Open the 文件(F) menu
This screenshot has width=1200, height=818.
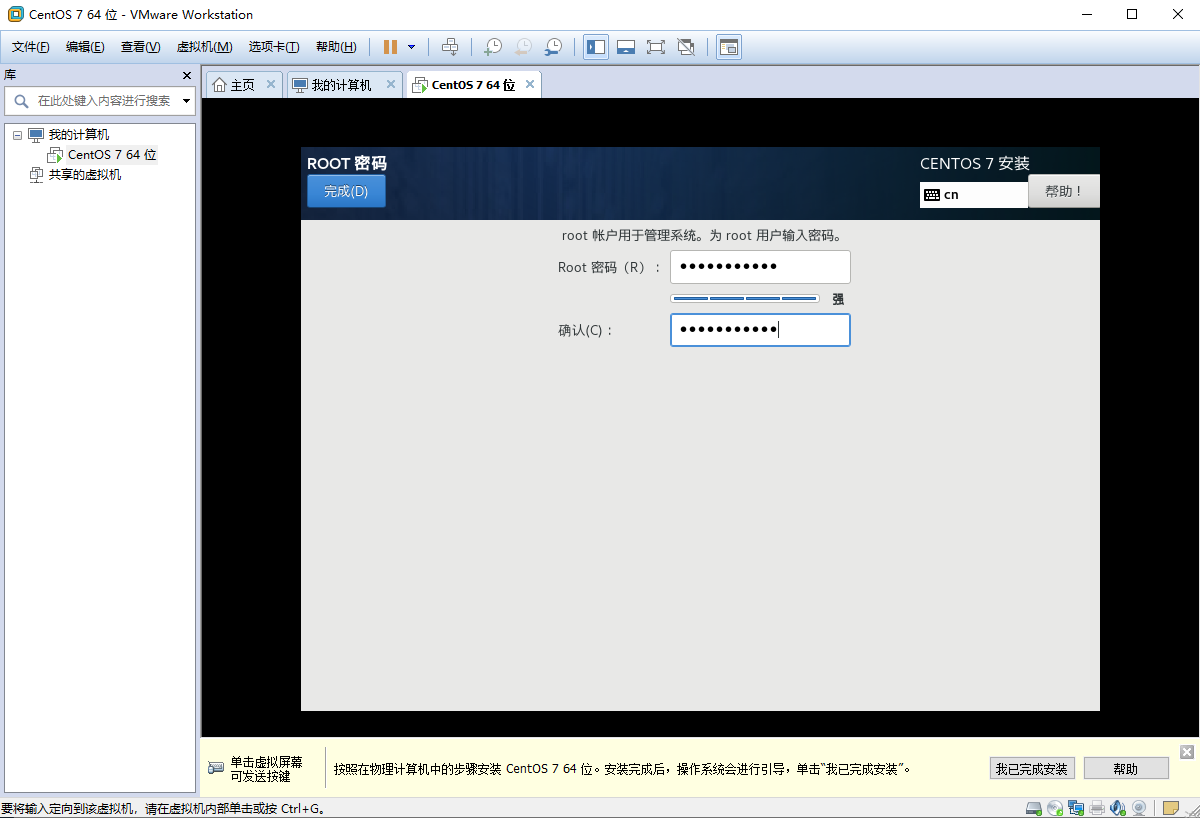30,47
